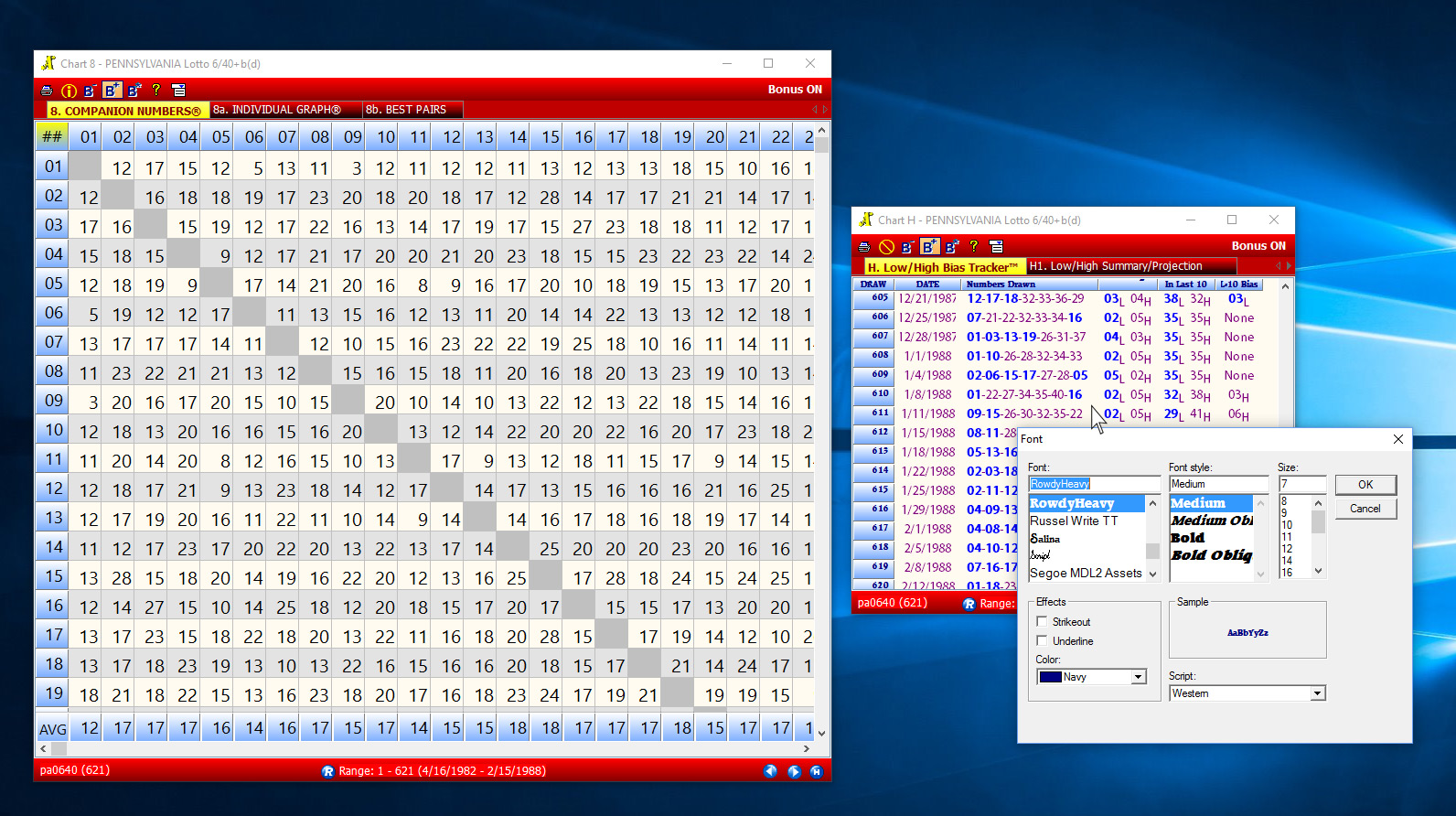Click the B plus font icon in Chart 8

pos(112,90)
